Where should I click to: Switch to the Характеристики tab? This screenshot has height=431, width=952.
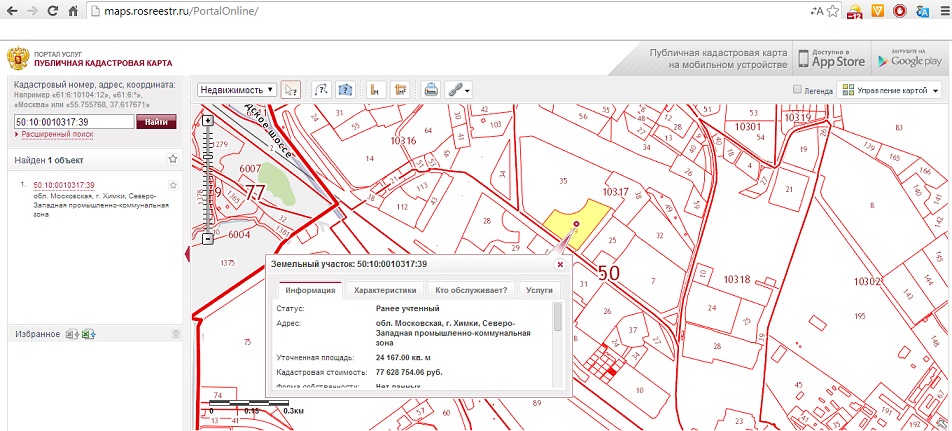click(x=385, y=290)
